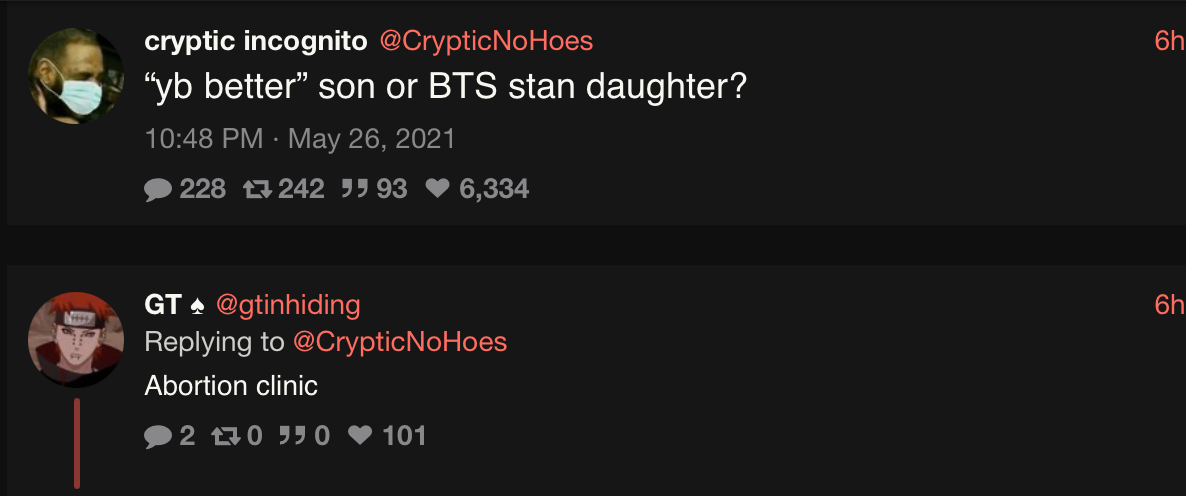Open the 10:48 PM May 26, 2021 timestamp
This screenshot has height=496, width=1186.
coord(300,139)
